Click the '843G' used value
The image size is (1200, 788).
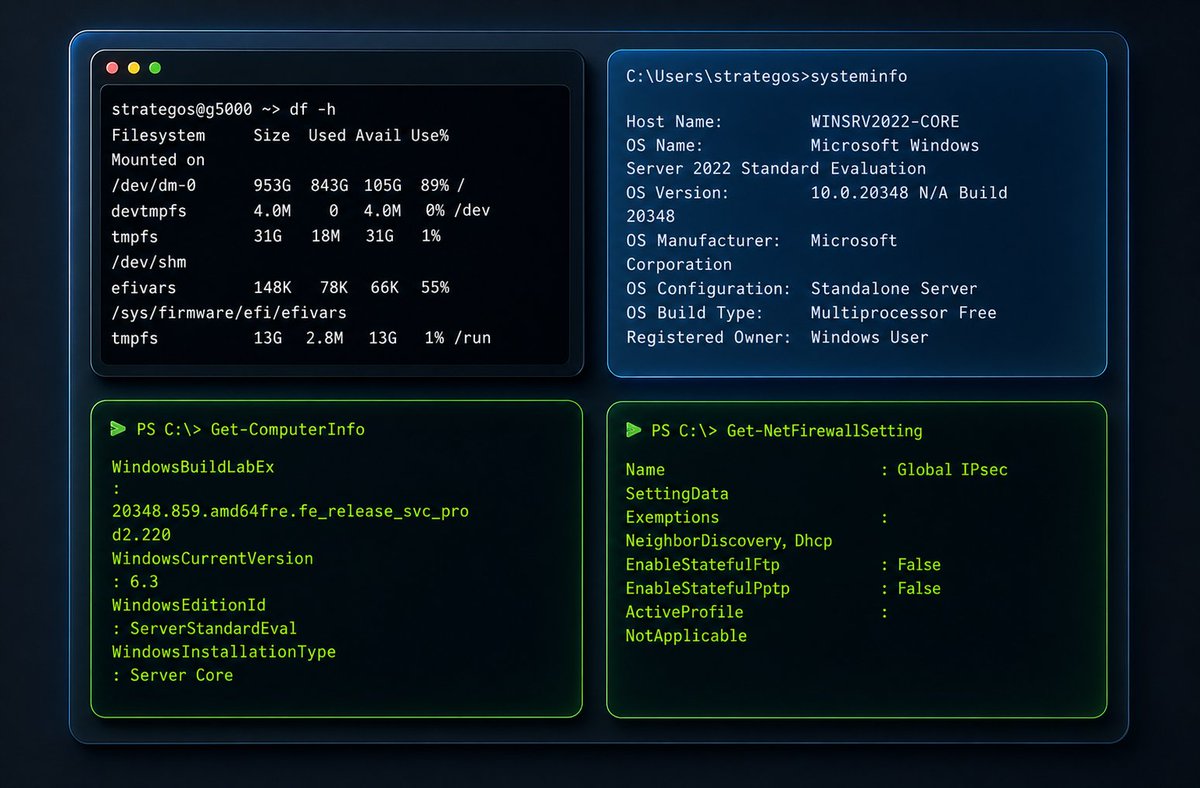pyautogui.click(x=327, y=187)
